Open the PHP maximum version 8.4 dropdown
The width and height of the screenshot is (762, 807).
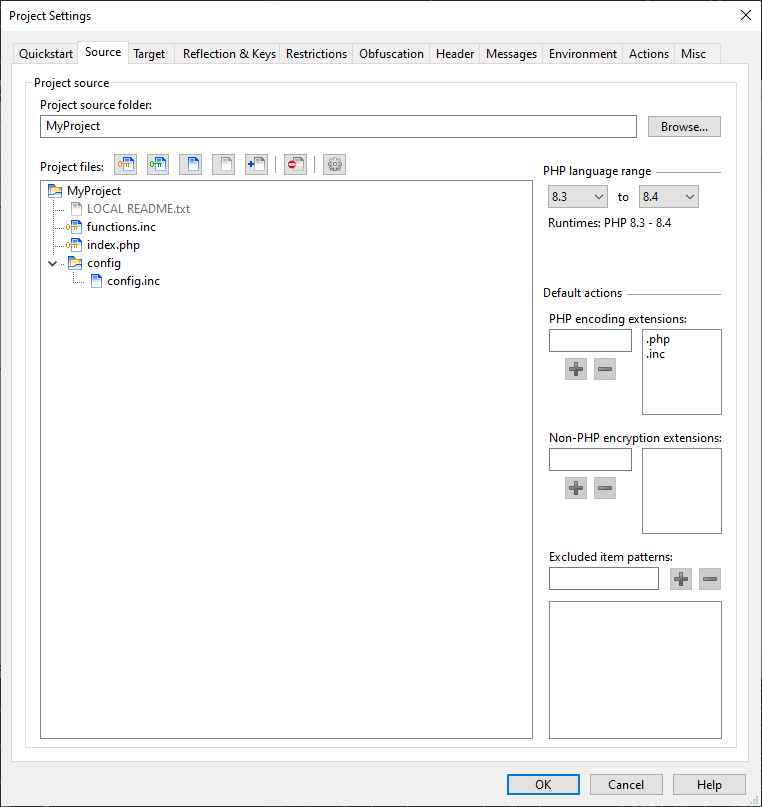pos(669,197)
